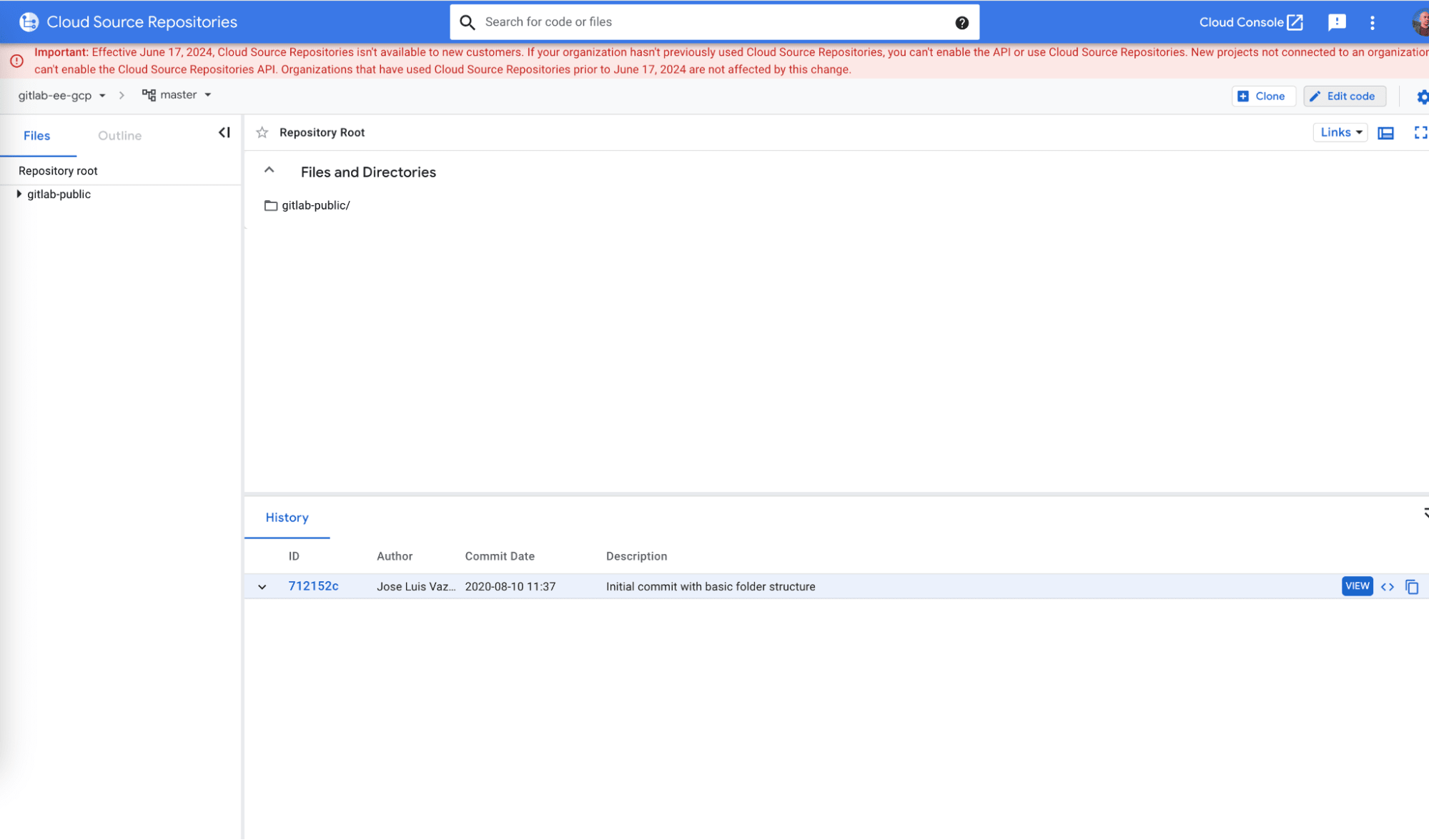This screenshot has width=1429, height=840.
Task: Click the author name Jose Luis Vaz...
Action: coord(416,587)
